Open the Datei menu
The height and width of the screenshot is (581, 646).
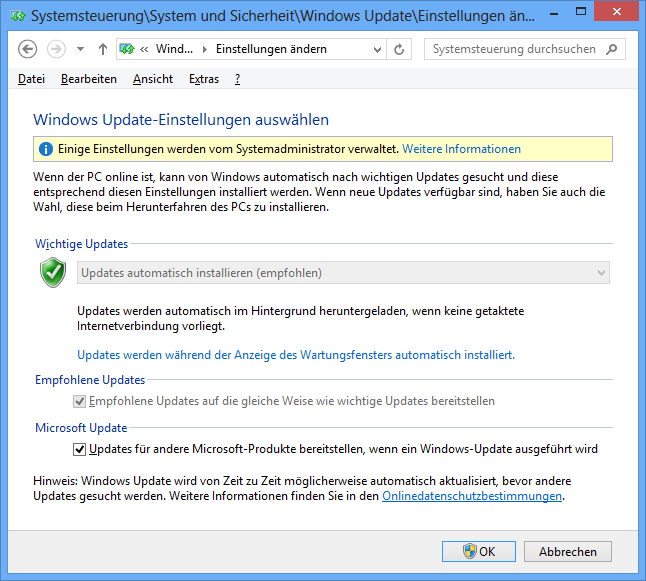pyautogui.click(x=31, y=79)
